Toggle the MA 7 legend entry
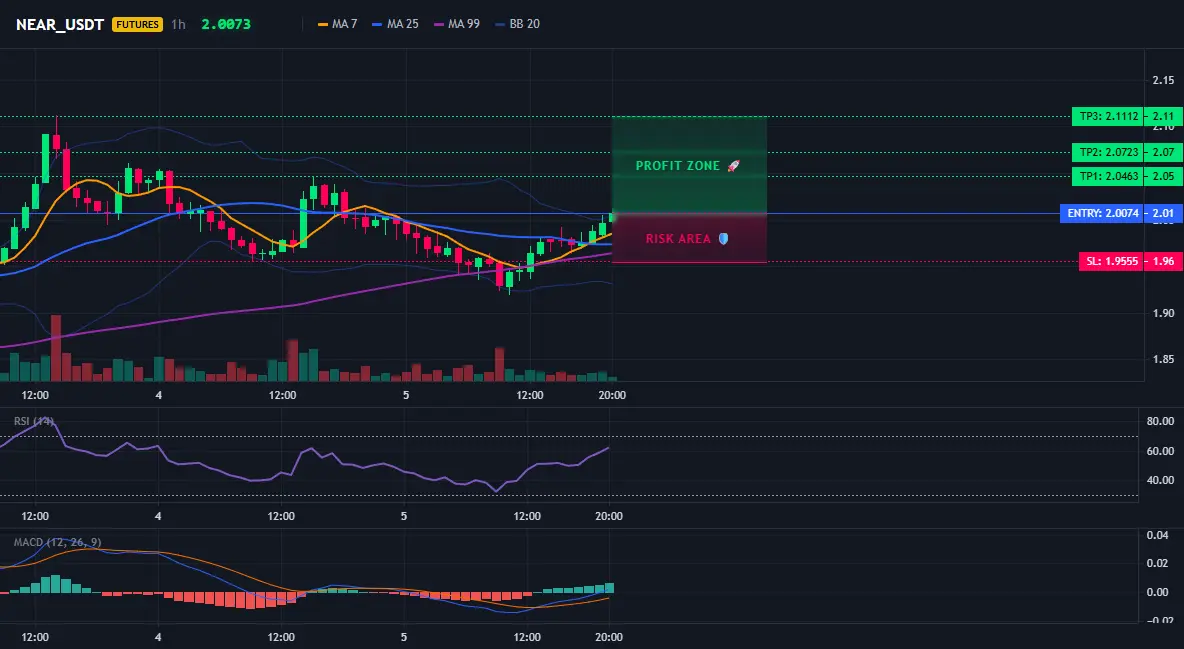This screenshot has width=1184, height=649. [x=338, y=24]
